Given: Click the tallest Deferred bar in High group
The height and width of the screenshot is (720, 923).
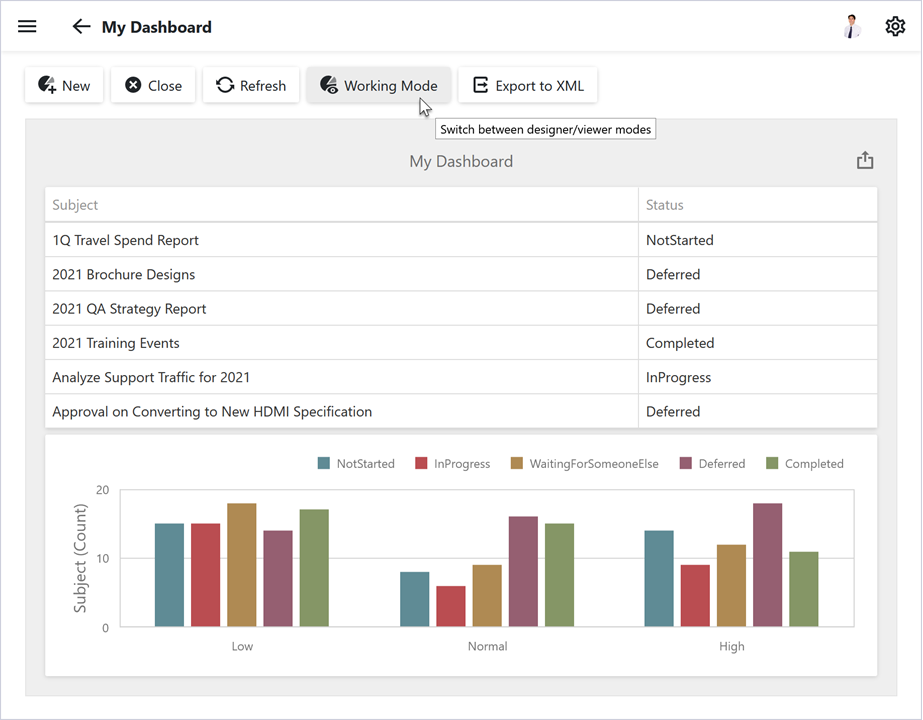Looking at the screenshot, I should (x=768, y=565).
